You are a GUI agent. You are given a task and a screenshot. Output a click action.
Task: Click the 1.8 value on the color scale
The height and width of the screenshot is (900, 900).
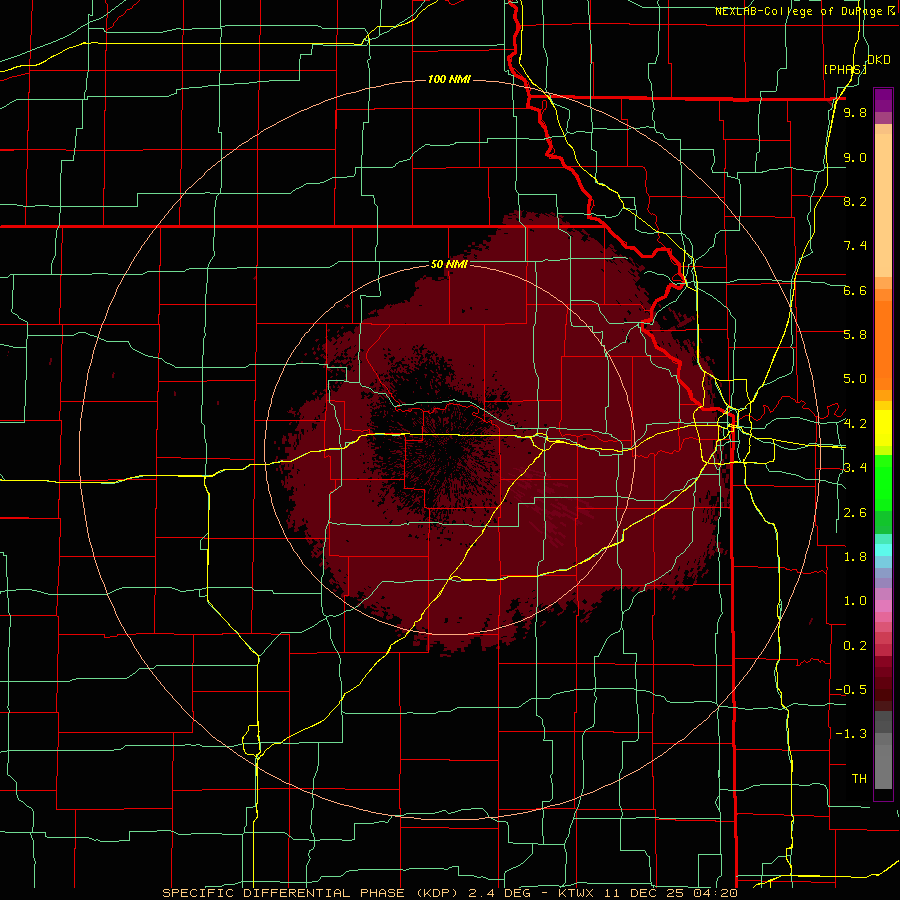(x=855, y=556)
